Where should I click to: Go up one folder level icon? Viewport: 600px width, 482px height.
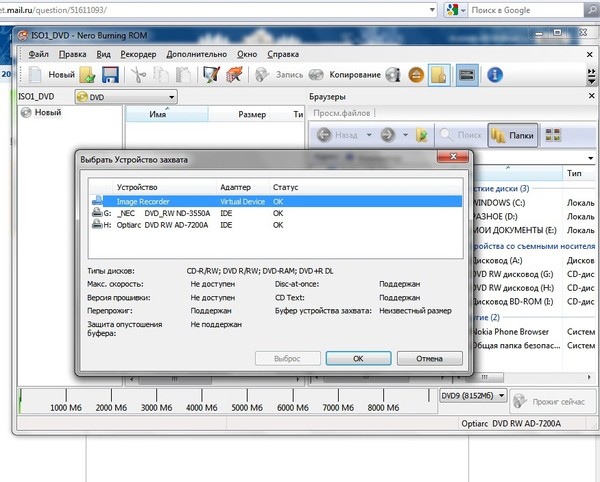coord(422,135)
